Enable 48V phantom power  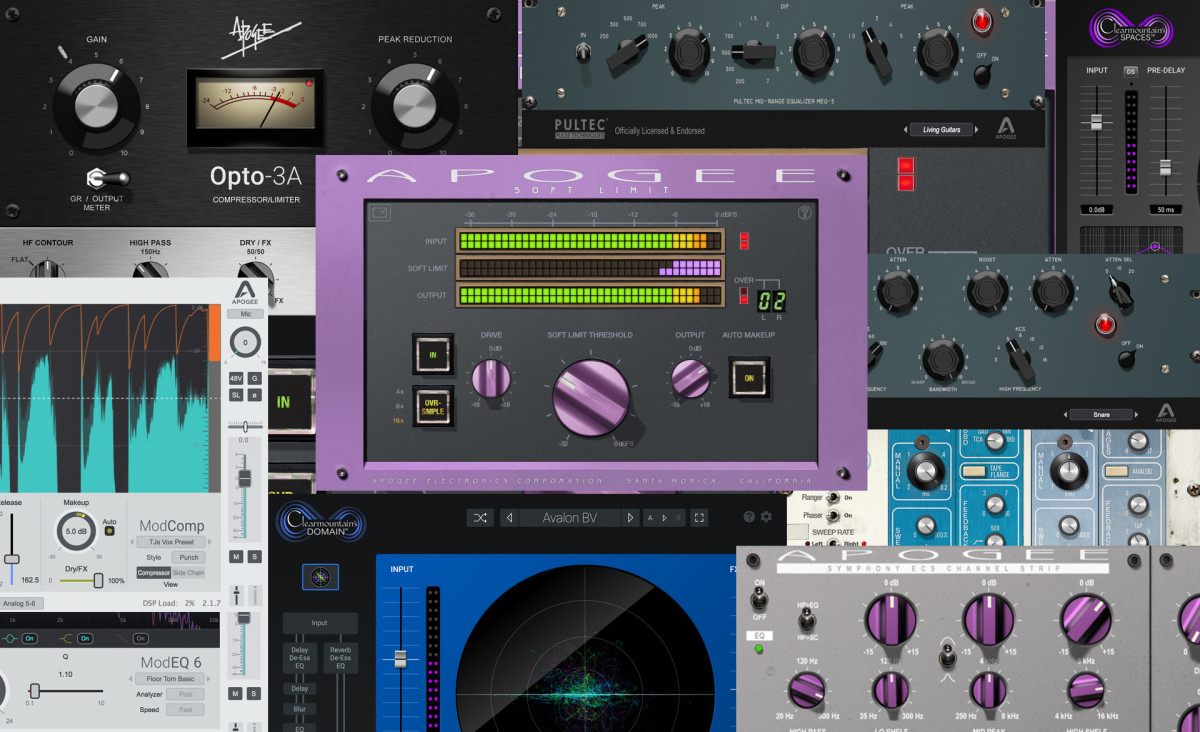[237, 378]
